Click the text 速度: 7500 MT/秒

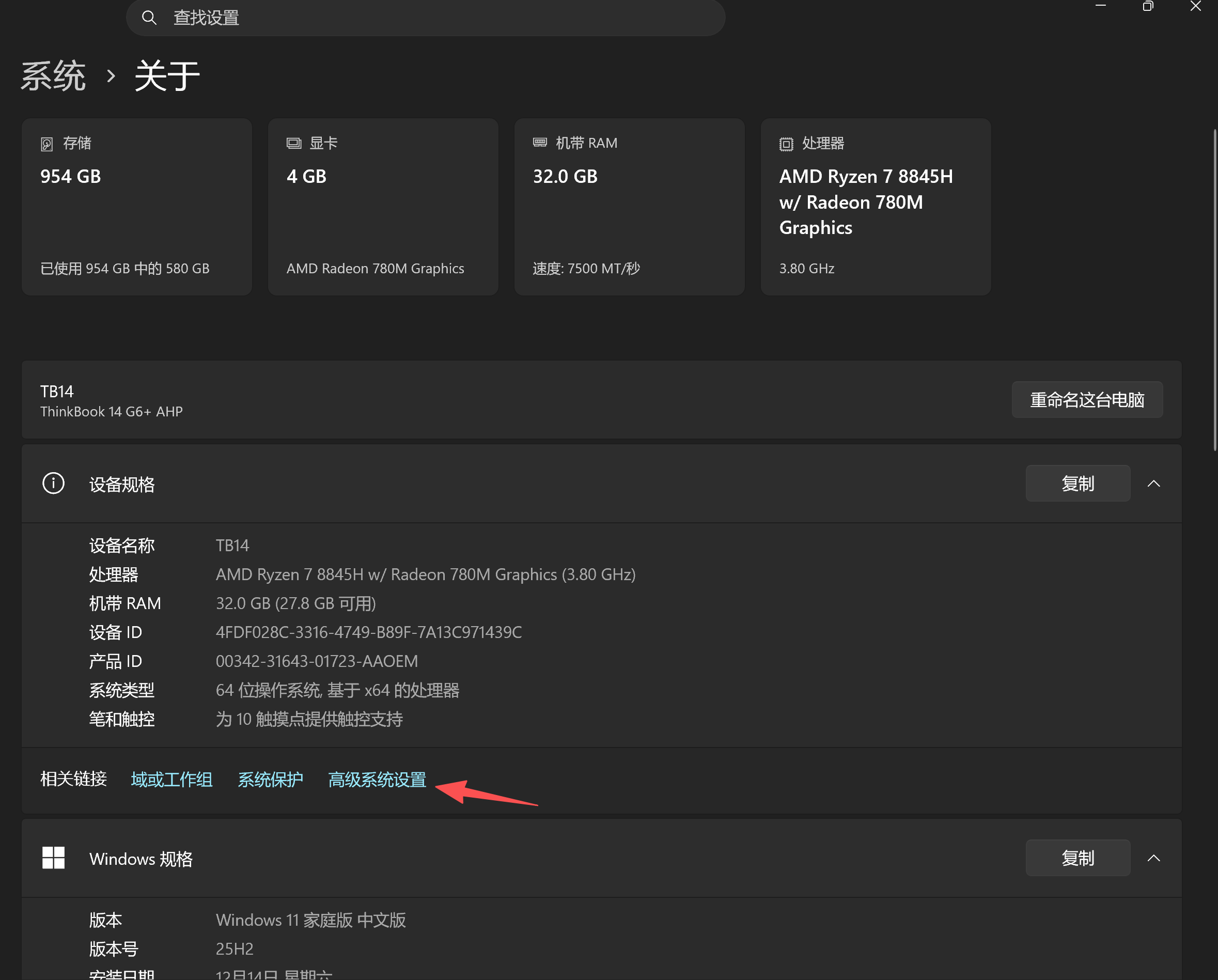coord(586,269)
